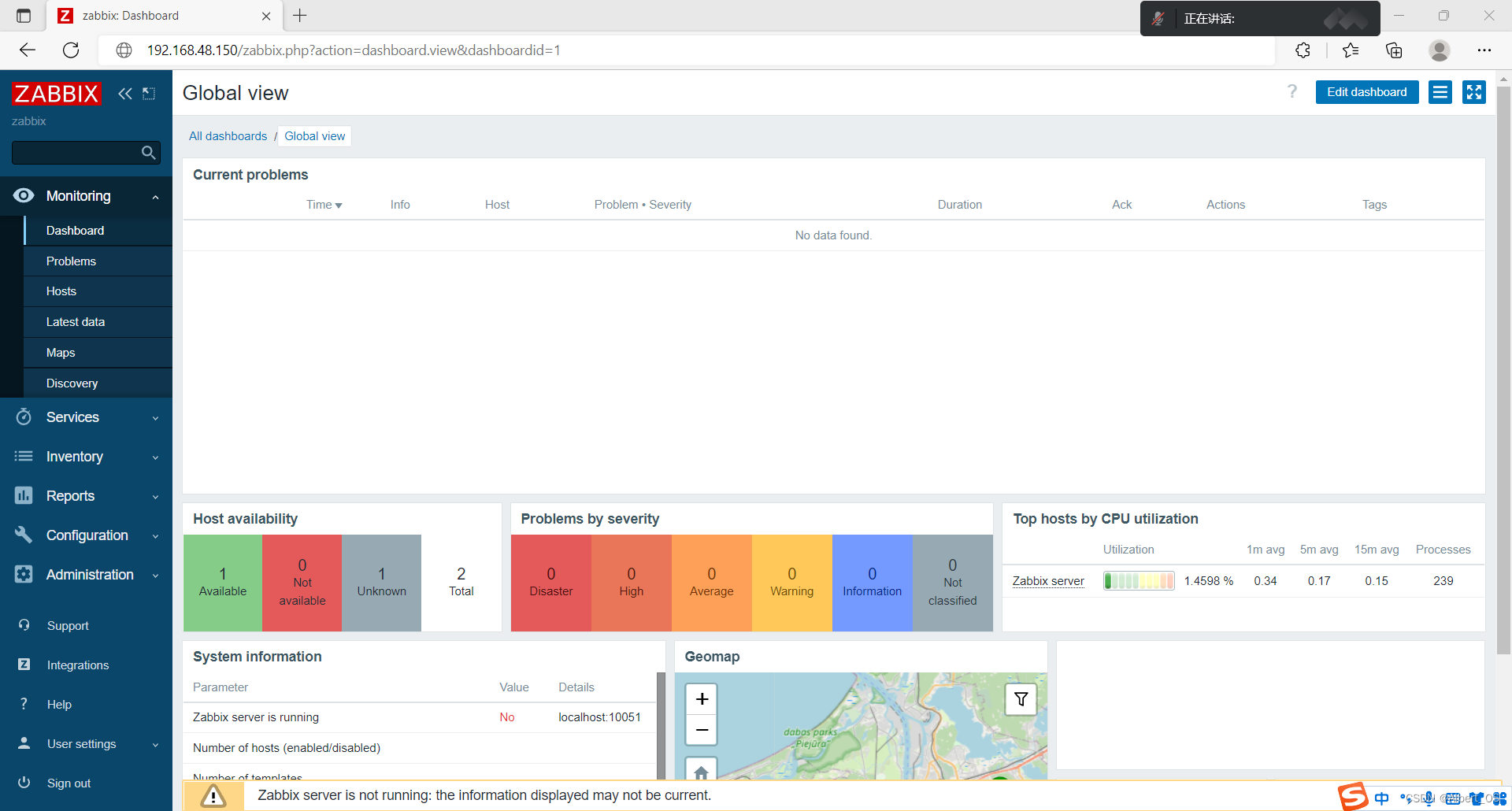The width and height of the screenshot is (1512, 811).
Task: Hide the sidebar using the square icon
Action: click(x=149, y=94)
